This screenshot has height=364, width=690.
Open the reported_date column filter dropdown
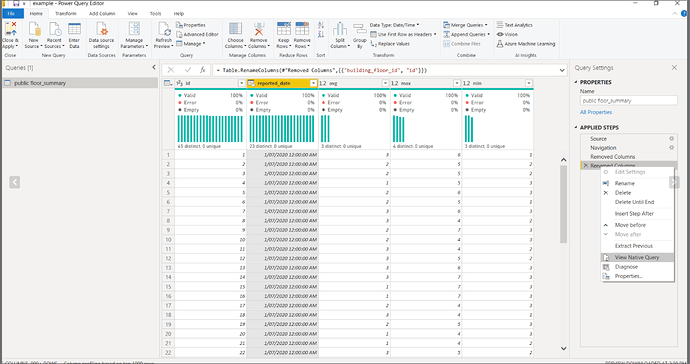313,83
